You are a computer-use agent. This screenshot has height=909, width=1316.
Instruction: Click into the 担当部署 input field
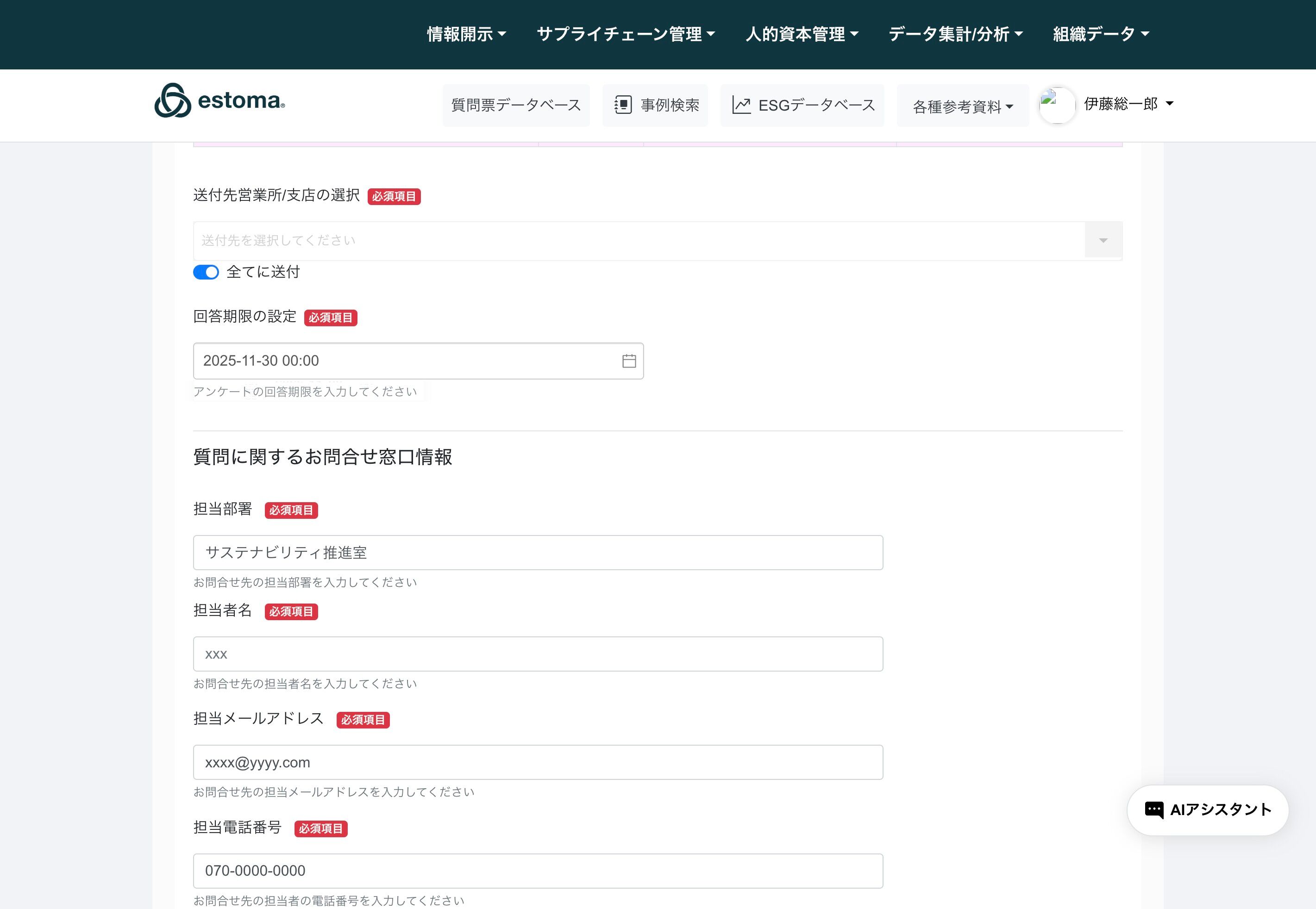(537, 553)
